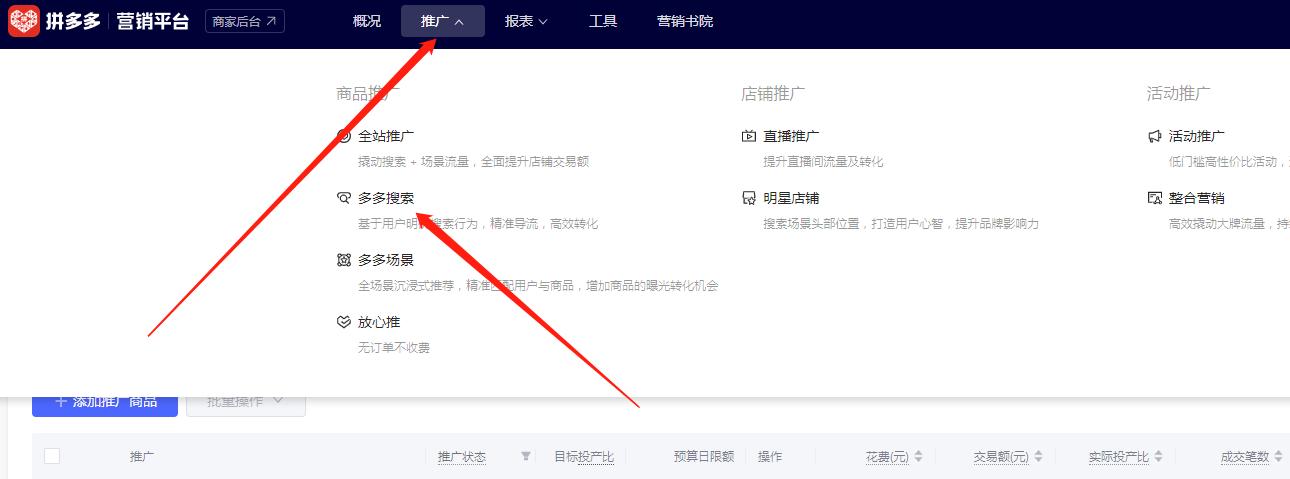1290x479 pixels.
Task: Click the 明星店铺 description text
Action: (901, 224)
